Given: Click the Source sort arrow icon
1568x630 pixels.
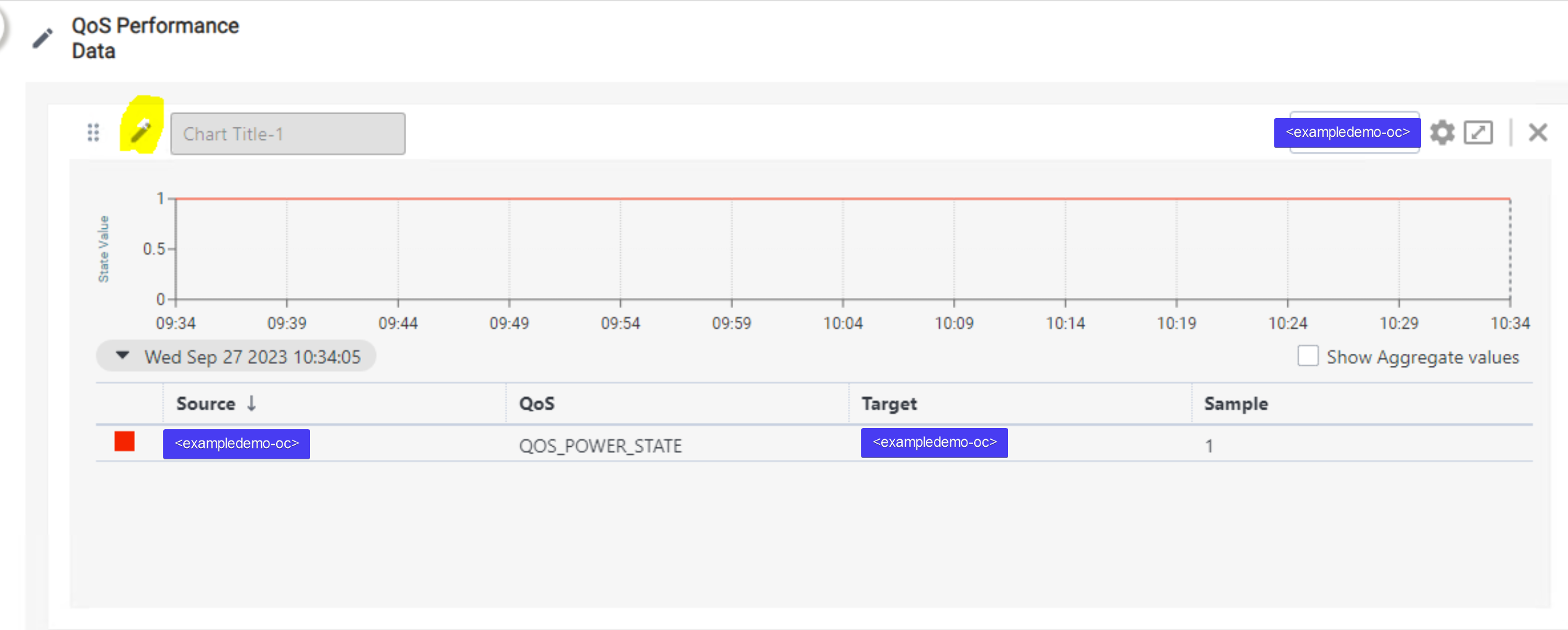Looking at the screenshot, I should (252, 403).
